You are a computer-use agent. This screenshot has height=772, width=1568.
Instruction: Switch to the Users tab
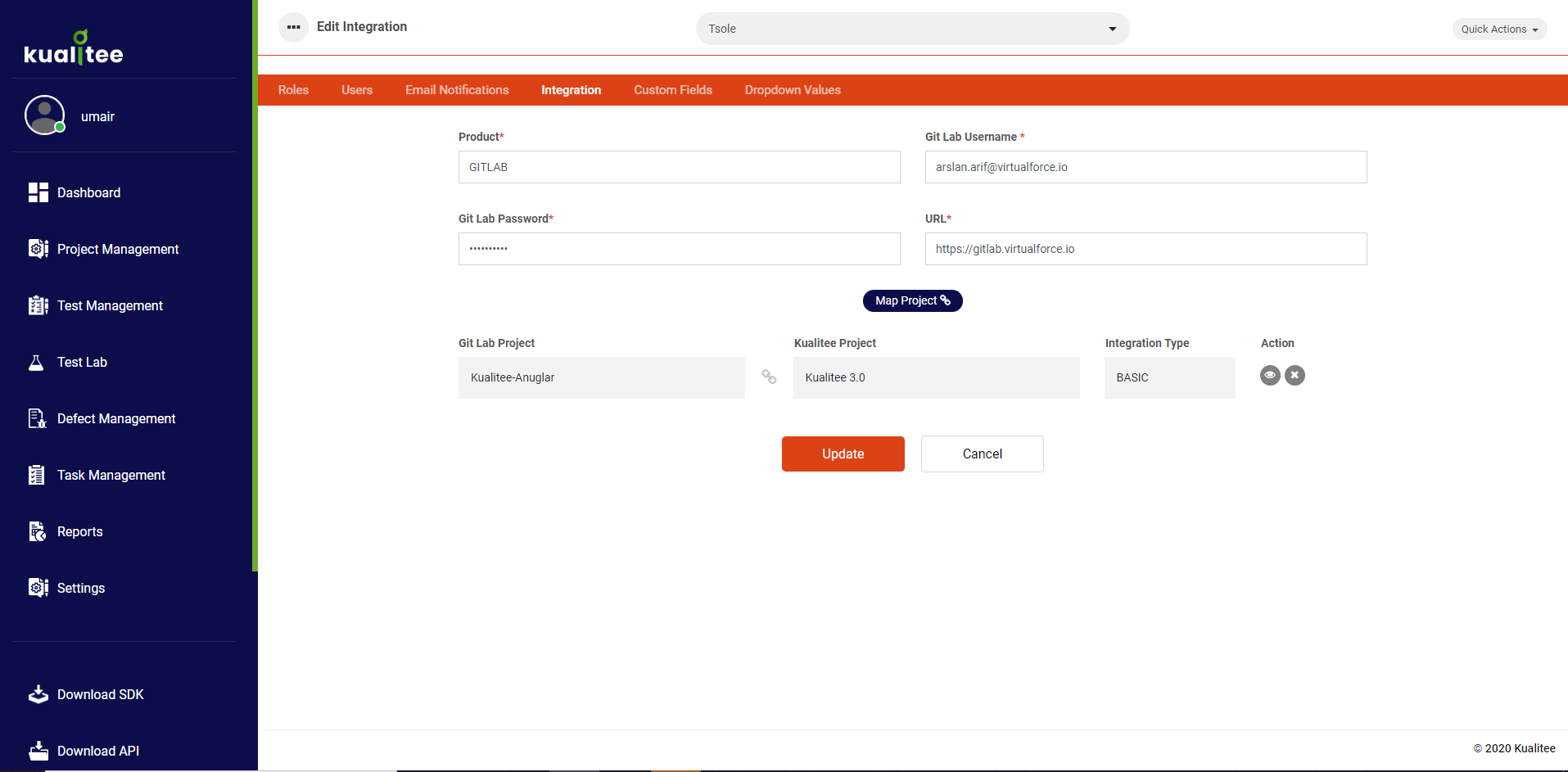pos(357,90)
